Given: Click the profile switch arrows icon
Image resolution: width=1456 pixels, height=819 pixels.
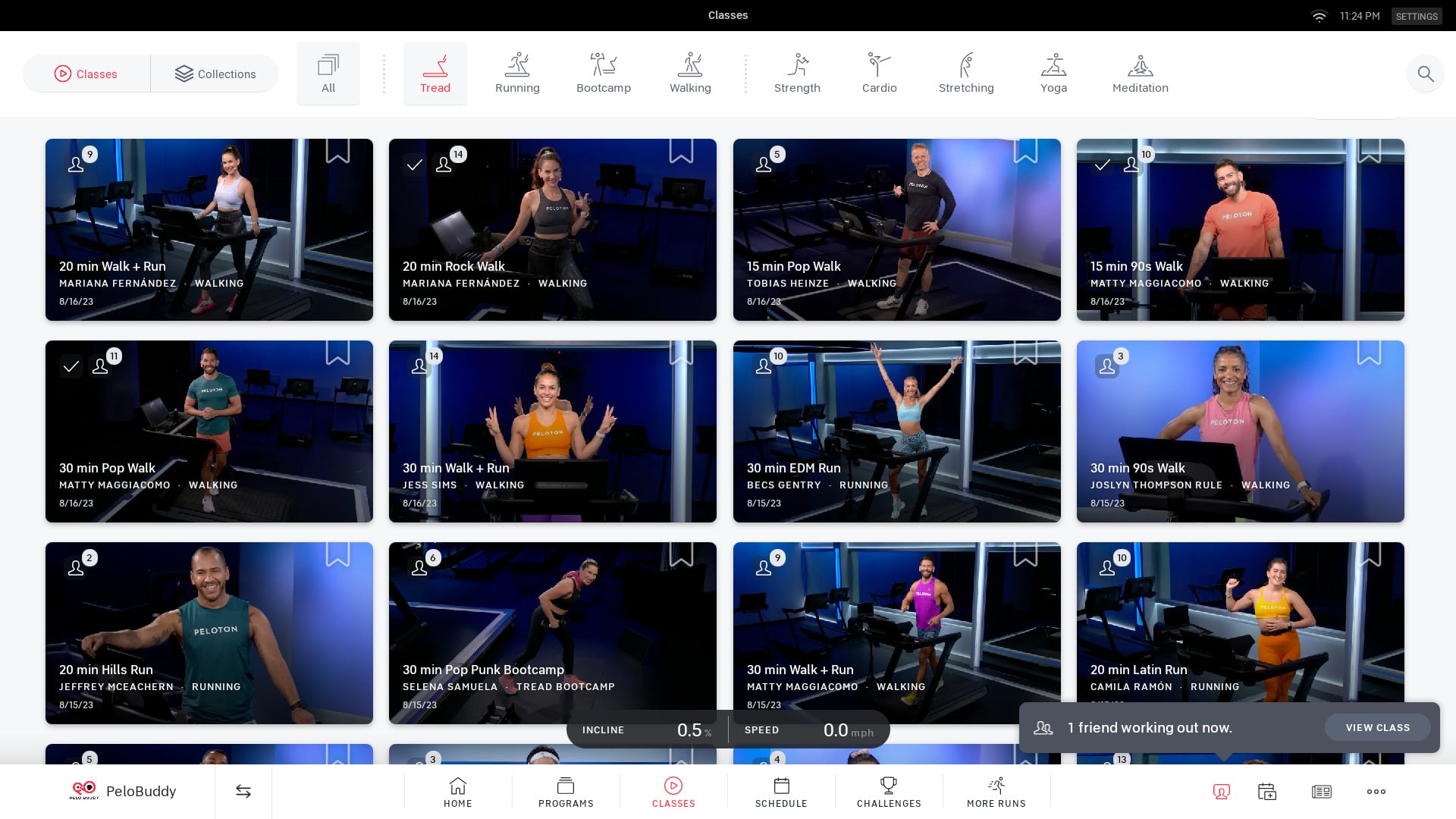Looking at the screenshot, I should pyautogui.click(x=243, y=791).
